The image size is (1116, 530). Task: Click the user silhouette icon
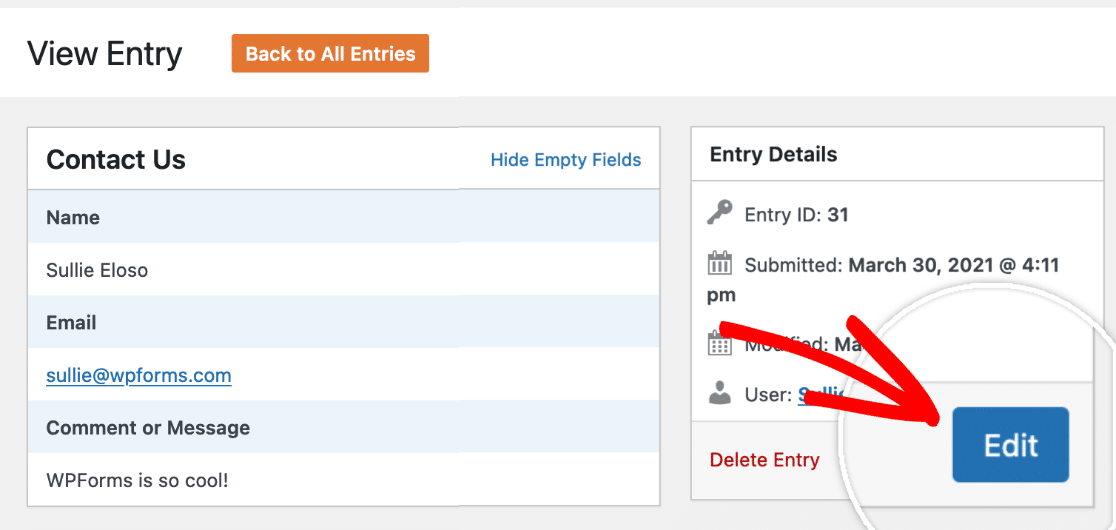[x=720, y=393]
